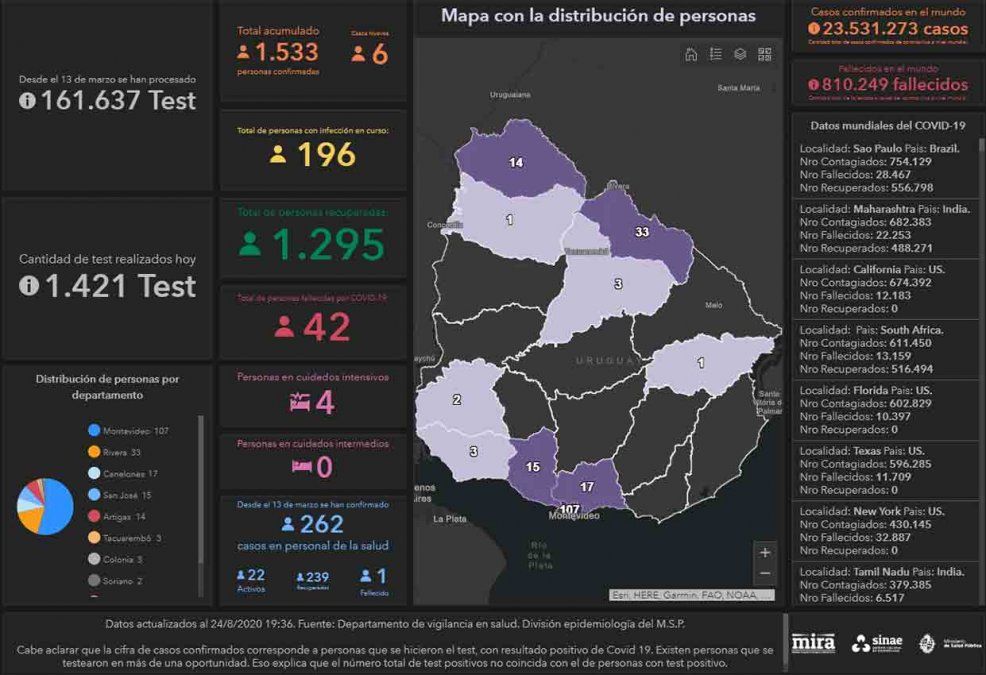The image size is (986, 675).
Task: Click the Rivera orange legend swatch
Action: click(94, 452)
